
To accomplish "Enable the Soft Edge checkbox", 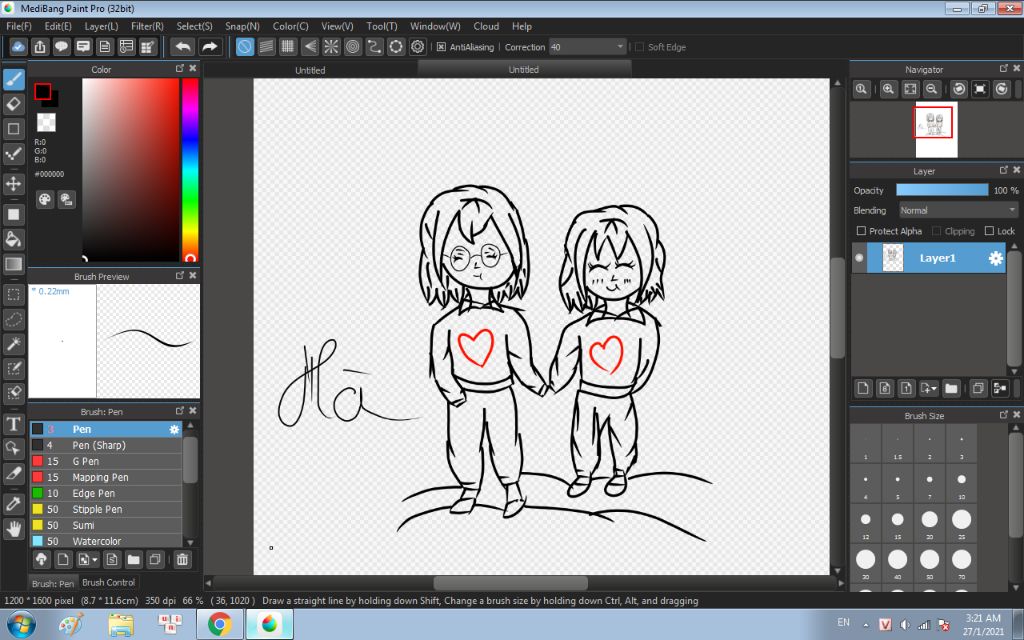I will coord(639,47).
